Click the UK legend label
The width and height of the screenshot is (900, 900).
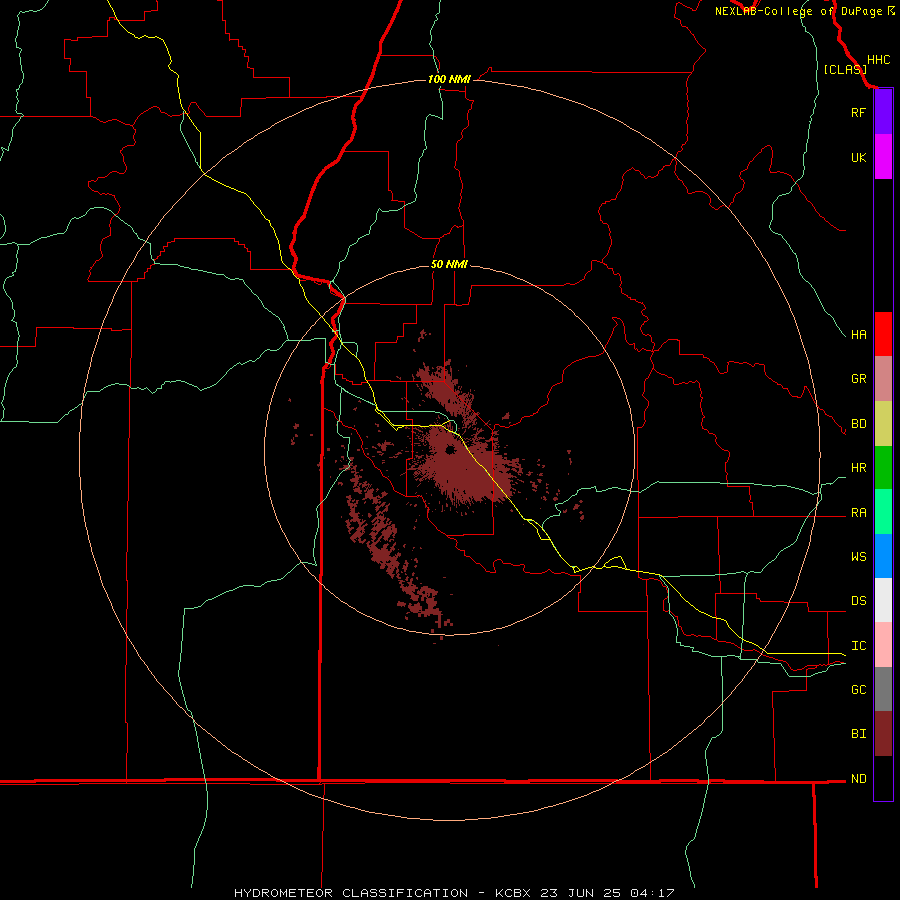click(858, 157)
